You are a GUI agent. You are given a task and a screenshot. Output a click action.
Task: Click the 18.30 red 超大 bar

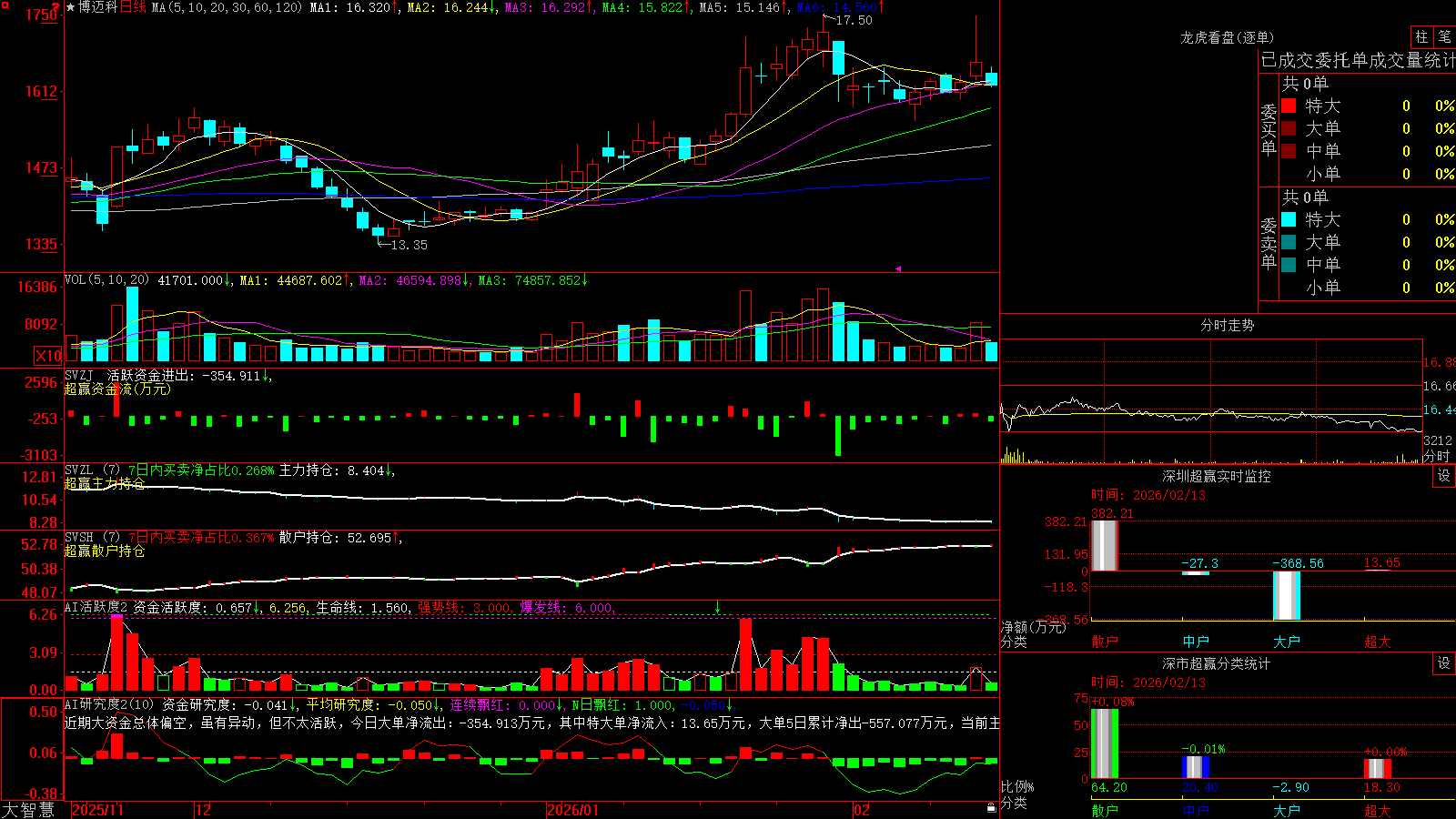click(x=1378, y=769)
